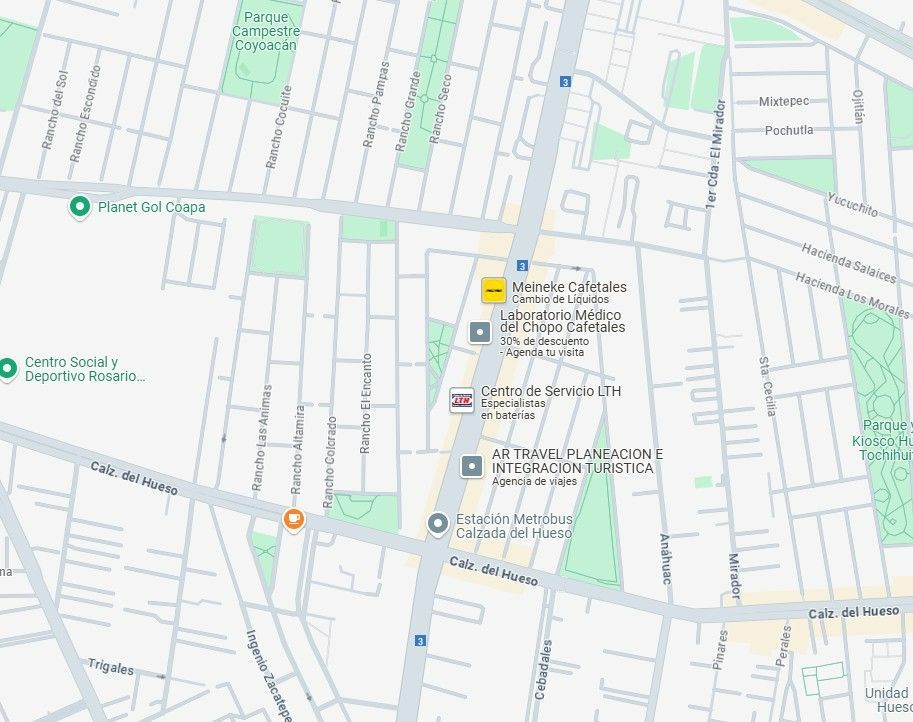Click the Rancho Seco street name
The width and height of the screenshot is (913, 722).
(x=440, y=109)
